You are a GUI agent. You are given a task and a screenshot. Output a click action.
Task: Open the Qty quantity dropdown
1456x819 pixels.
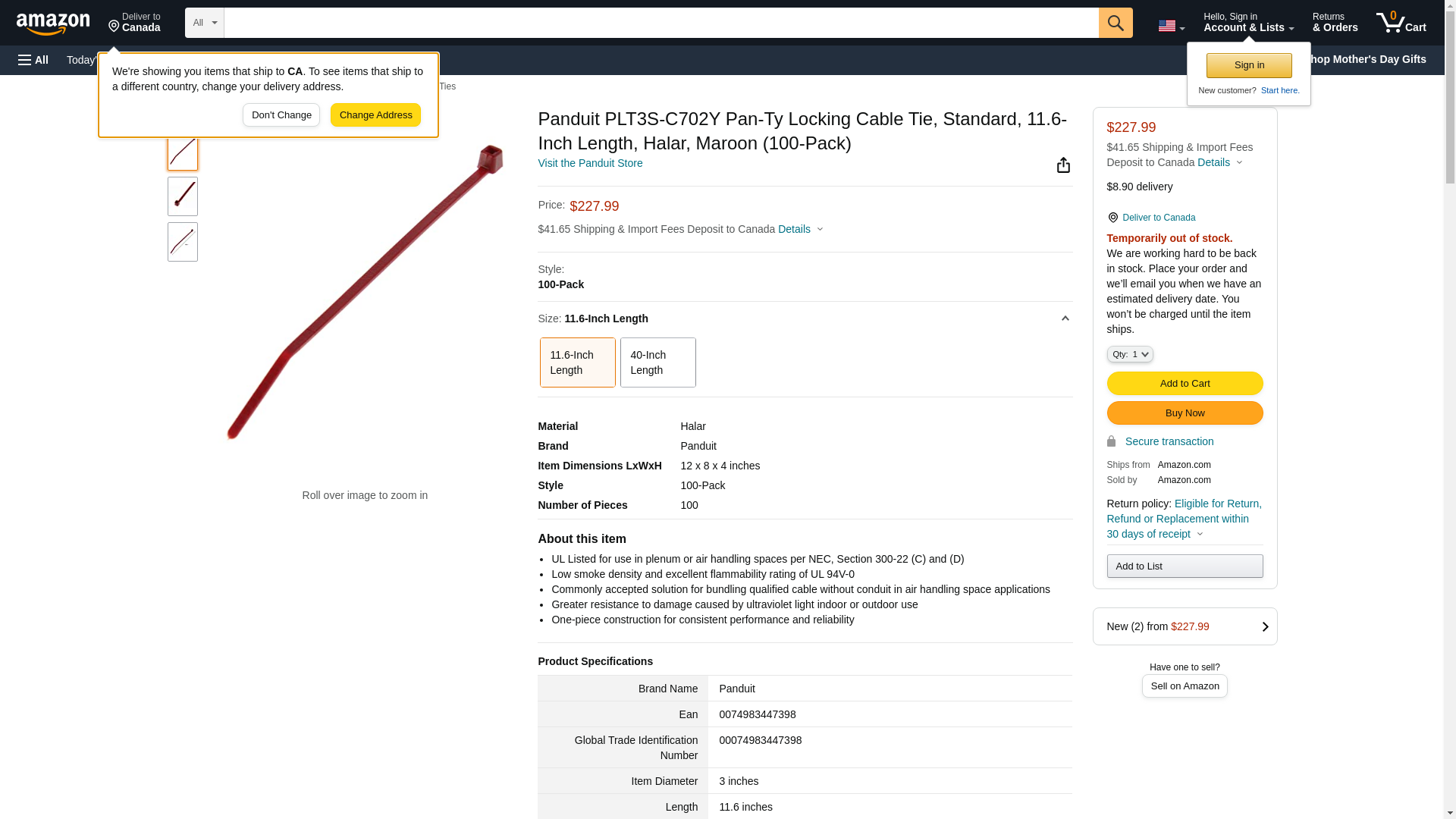pos(1129,354)
